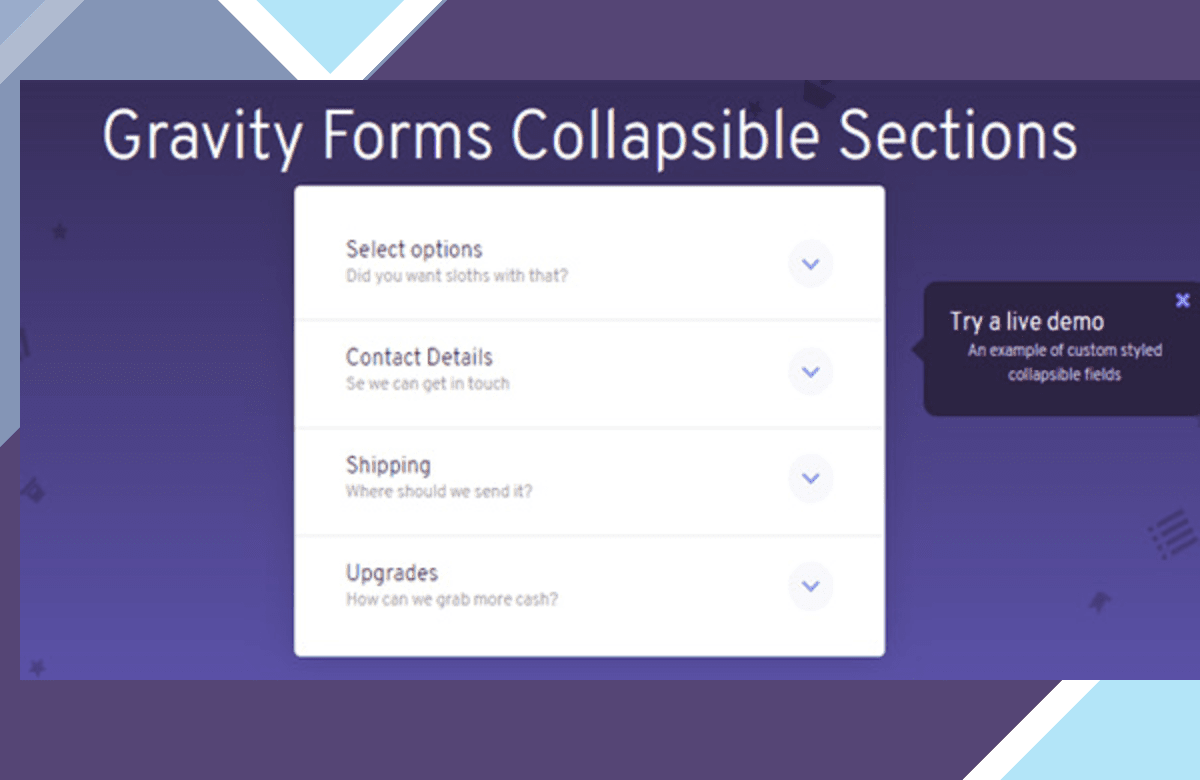The height and width of the screenshot is (780, 1200).
Task: Close the Try a live demo tooltip
Action: (1183, 300)
